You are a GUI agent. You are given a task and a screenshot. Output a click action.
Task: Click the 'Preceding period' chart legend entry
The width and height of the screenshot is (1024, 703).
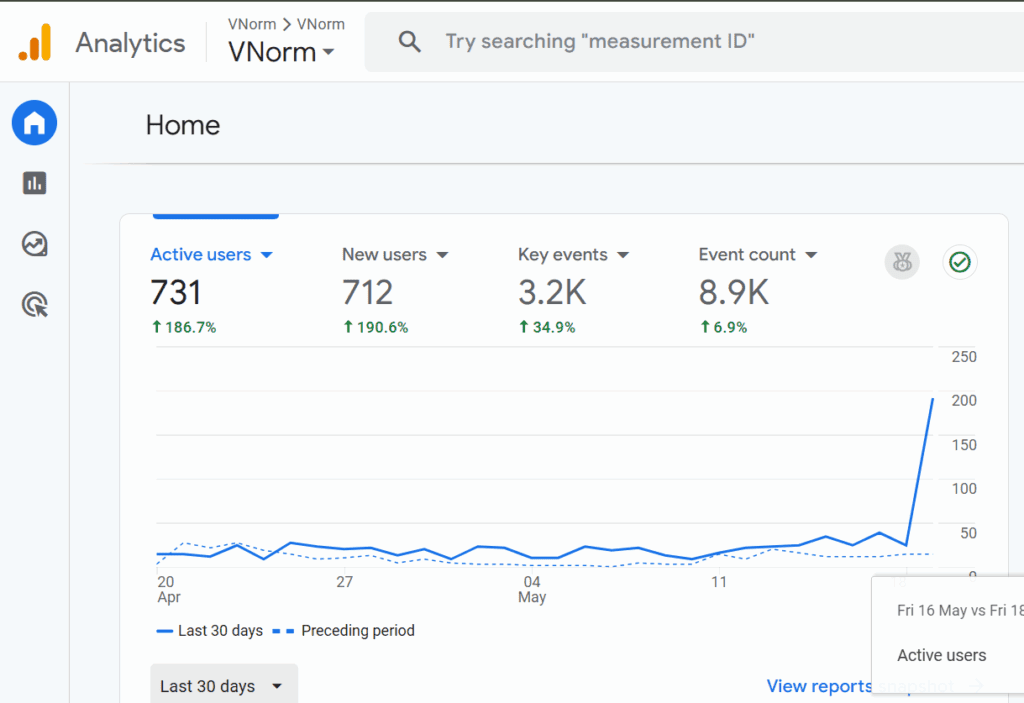pyautogui.click(x=344, y=630)
